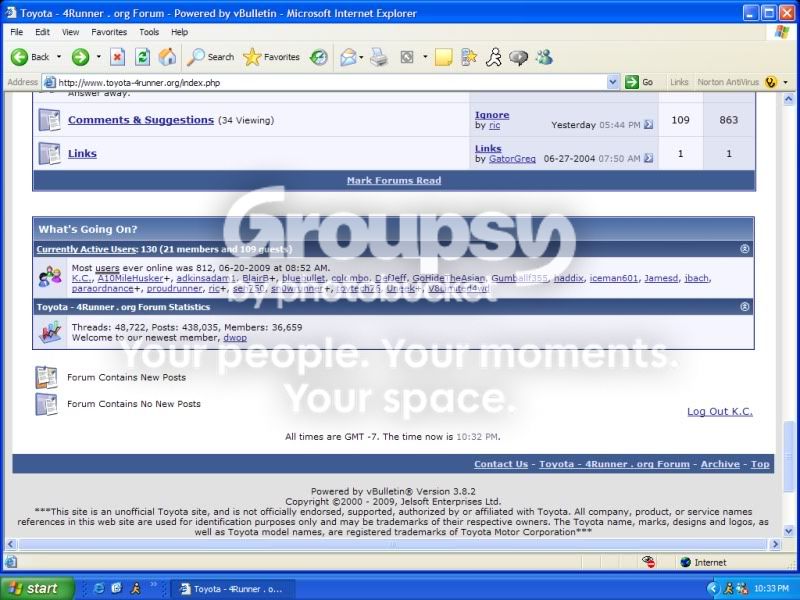Click the Go button beside address bar

click(x=639, y=82)
